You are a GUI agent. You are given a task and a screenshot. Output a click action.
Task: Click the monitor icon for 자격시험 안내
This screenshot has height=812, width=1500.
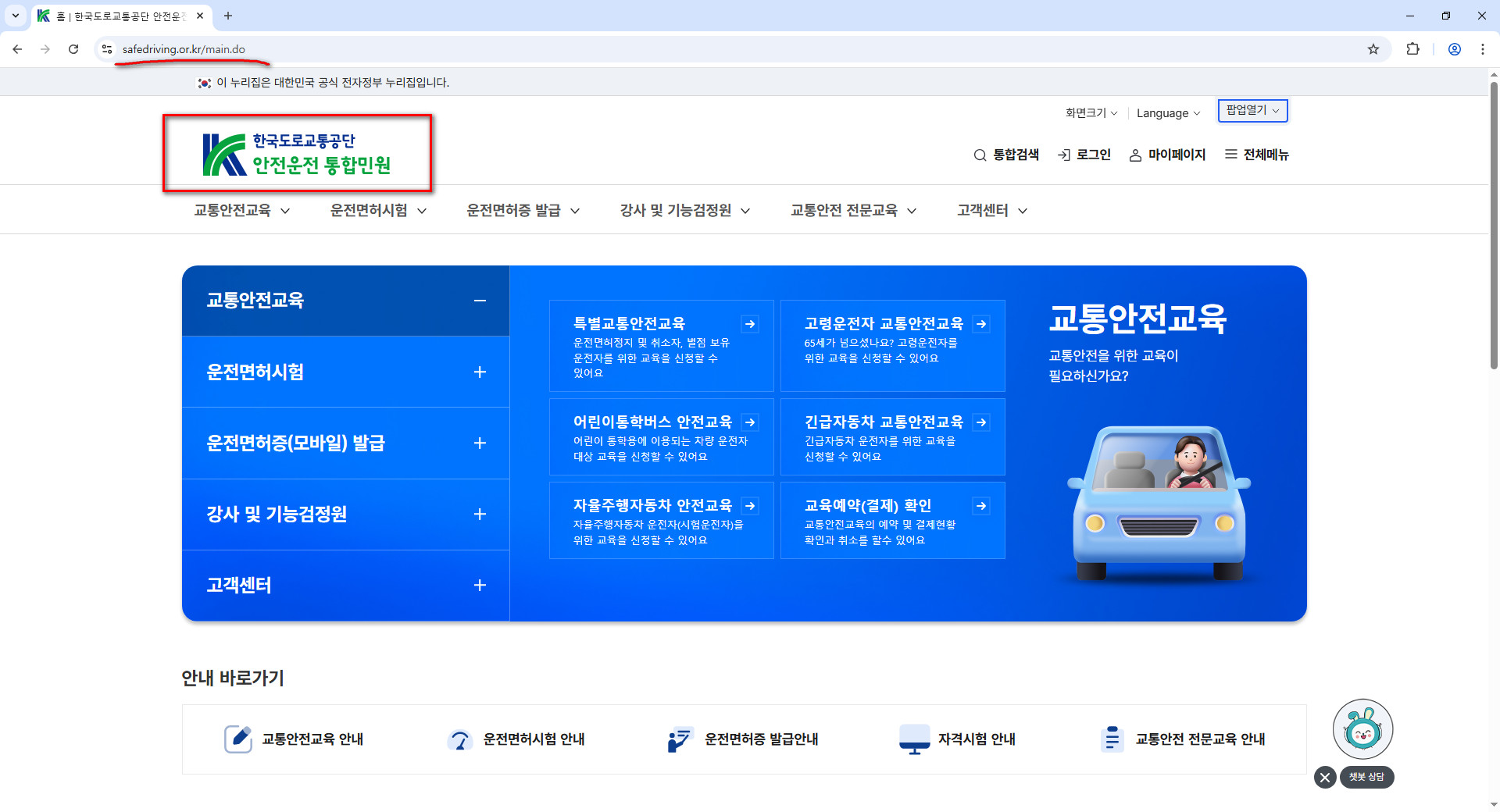pos(914,739)
